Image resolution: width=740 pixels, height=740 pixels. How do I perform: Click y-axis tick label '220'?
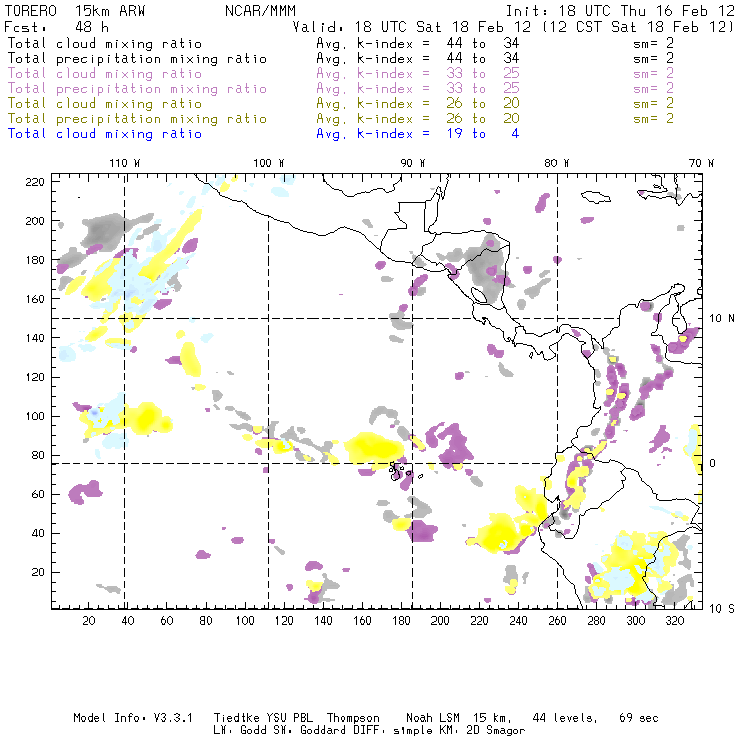click(x=35, y=182)
